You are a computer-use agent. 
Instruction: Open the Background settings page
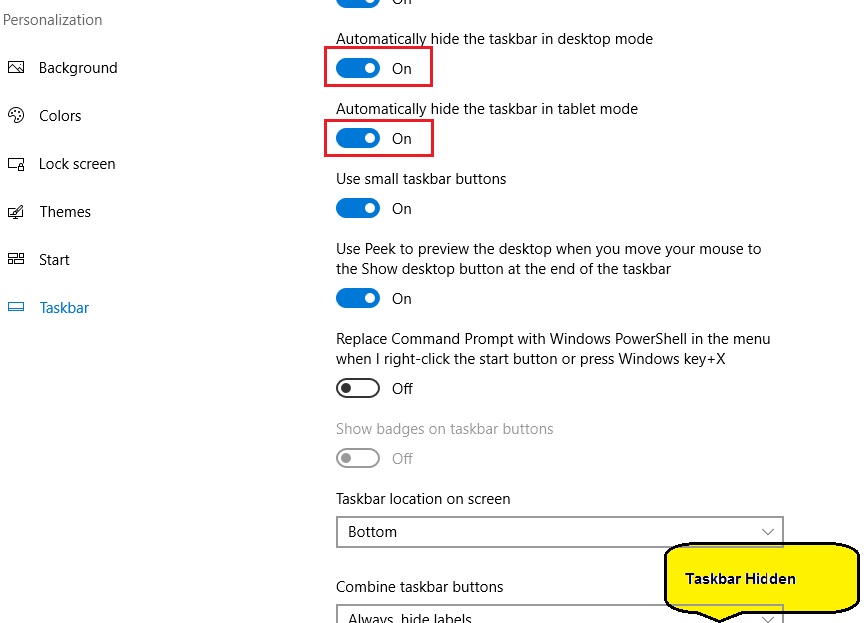(78, 68)
